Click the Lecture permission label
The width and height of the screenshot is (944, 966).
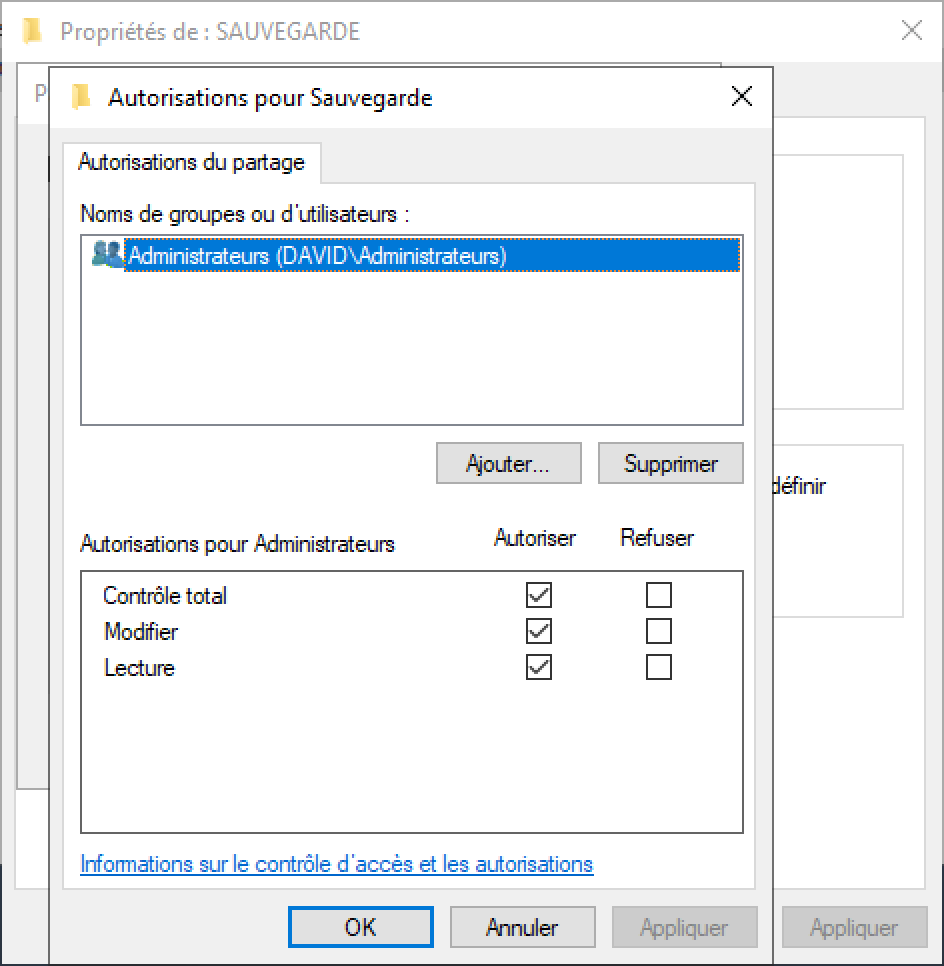[x=139, y=668]
